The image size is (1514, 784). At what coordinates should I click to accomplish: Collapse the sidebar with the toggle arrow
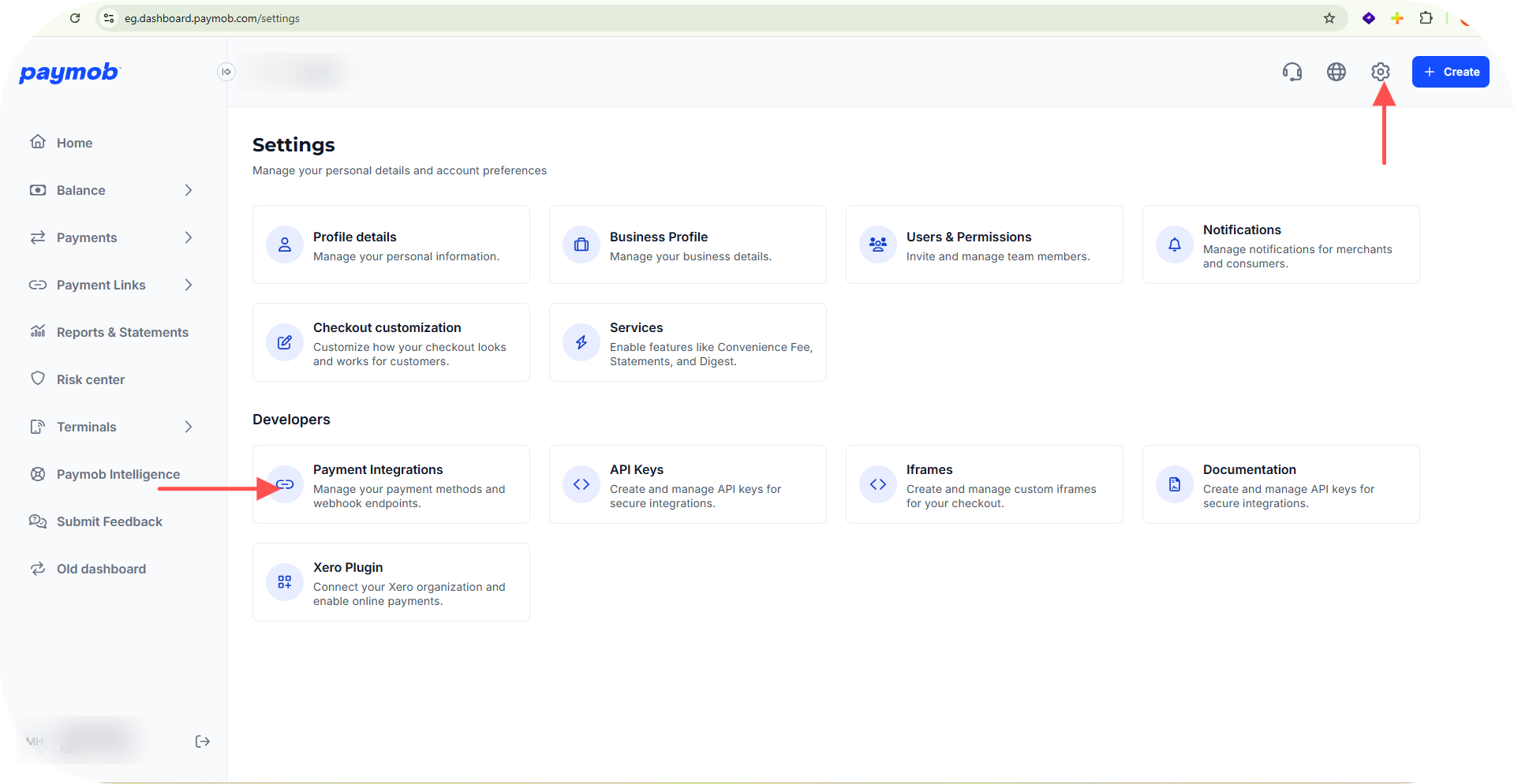pyautogui.click(x=226, y=72)
